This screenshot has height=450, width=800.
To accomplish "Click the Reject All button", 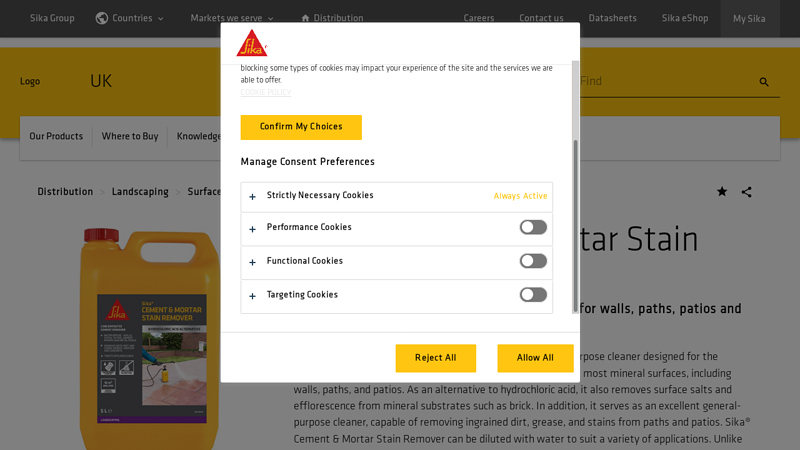I will (x=435, y=358).
